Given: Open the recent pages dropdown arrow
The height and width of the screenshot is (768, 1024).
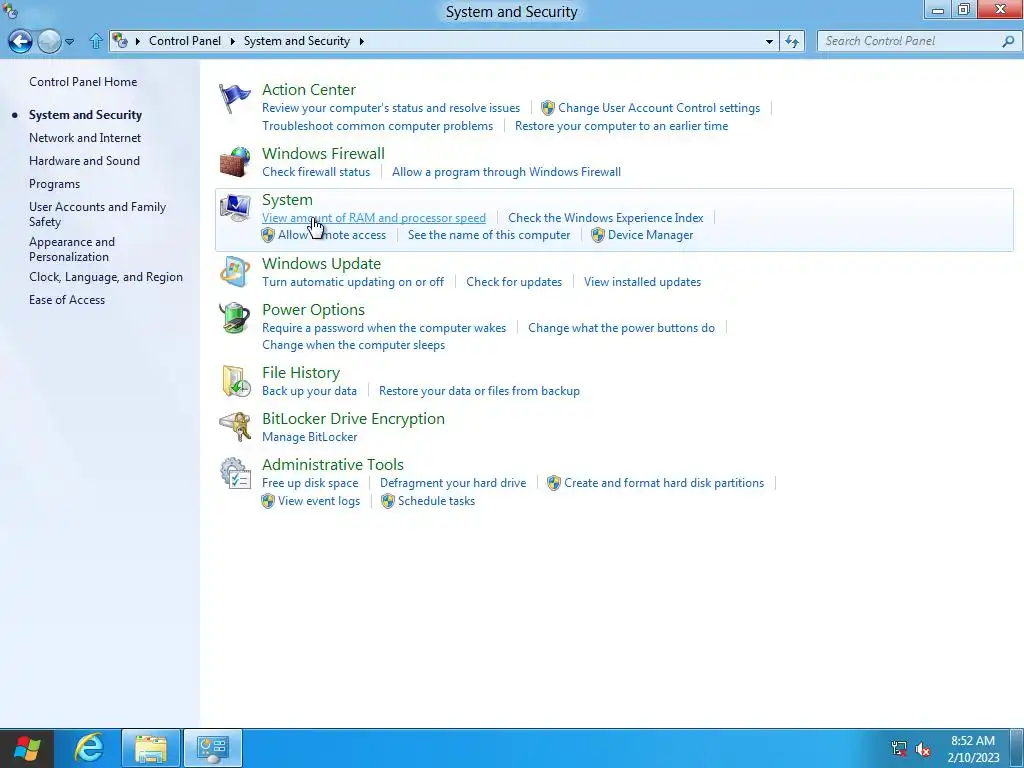Looking at the screenshot, I should click(69, 42).
